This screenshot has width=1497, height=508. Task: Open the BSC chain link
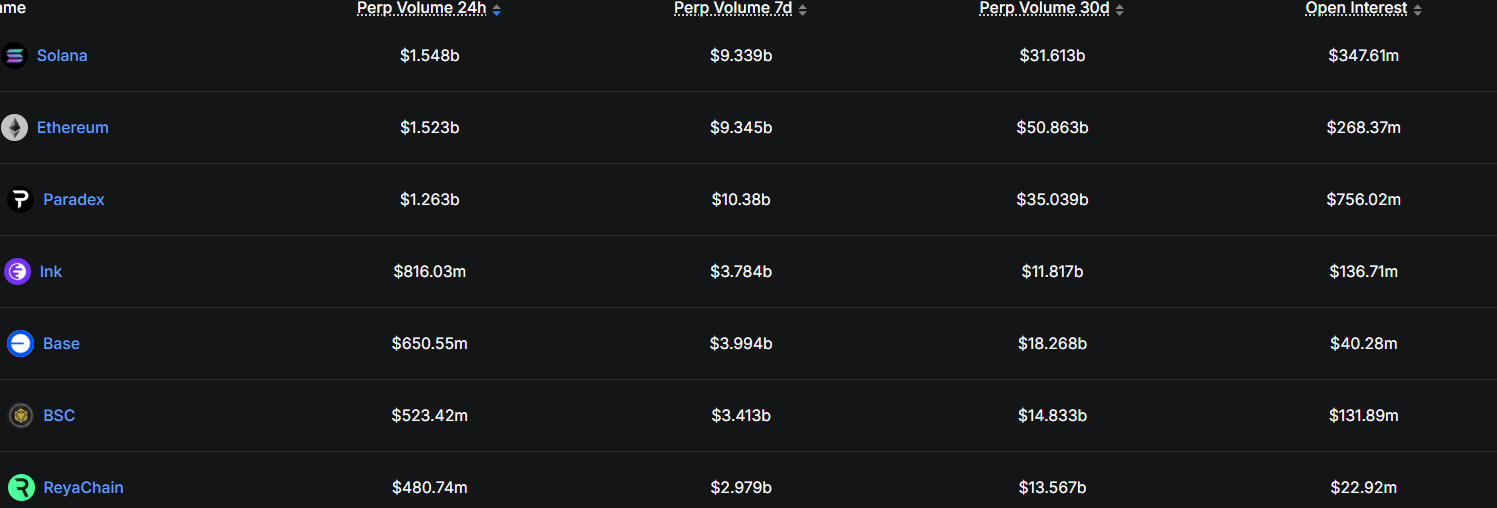coord(59,416)
